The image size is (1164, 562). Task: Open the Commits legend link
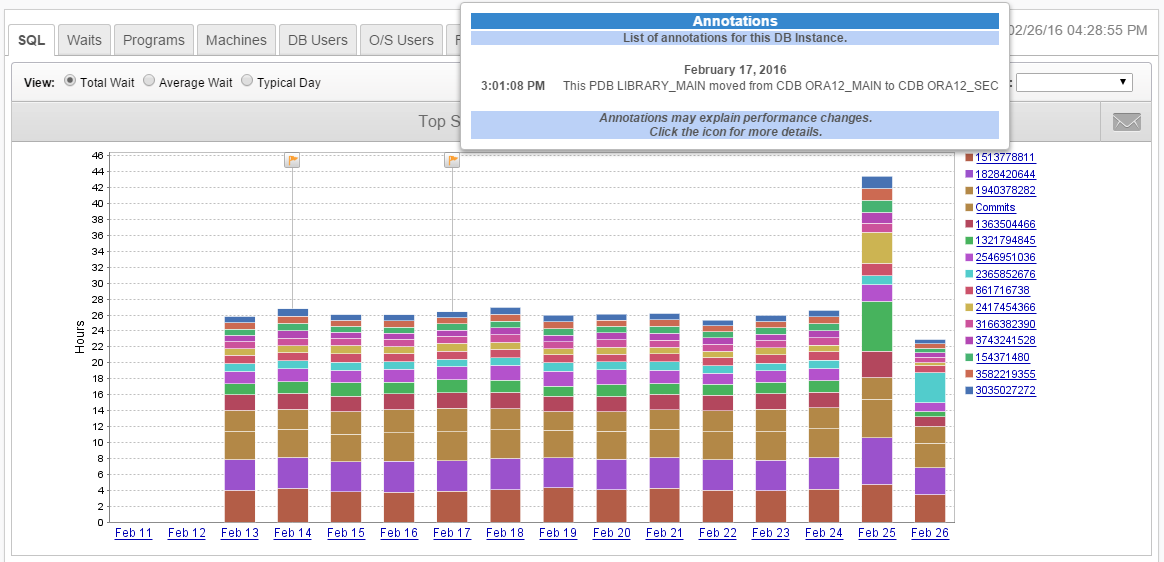[995, 207]
